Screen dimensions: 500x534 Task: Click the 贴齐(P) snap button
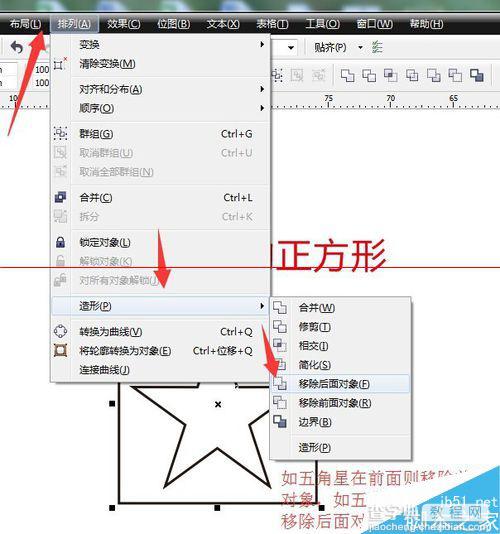(x=330, y=47)
